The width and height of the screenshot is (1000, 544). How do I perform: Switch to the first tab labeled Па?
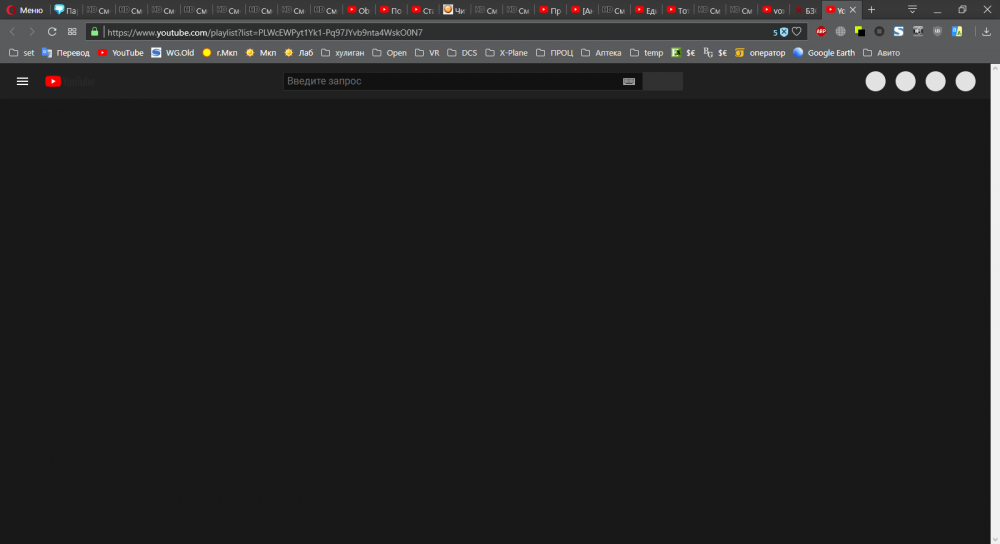66,10
